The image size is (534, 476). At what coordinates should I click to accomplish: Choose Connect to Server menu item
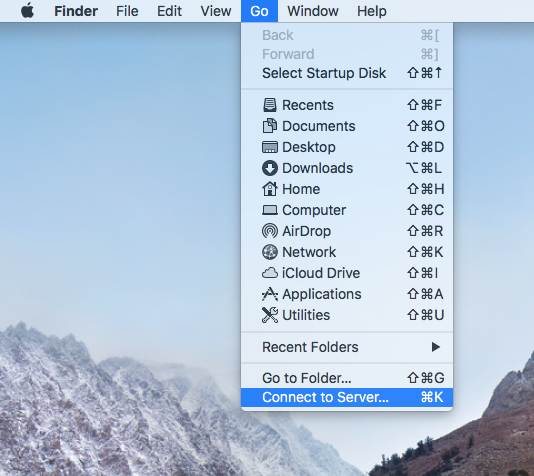[x=347, y=397]
